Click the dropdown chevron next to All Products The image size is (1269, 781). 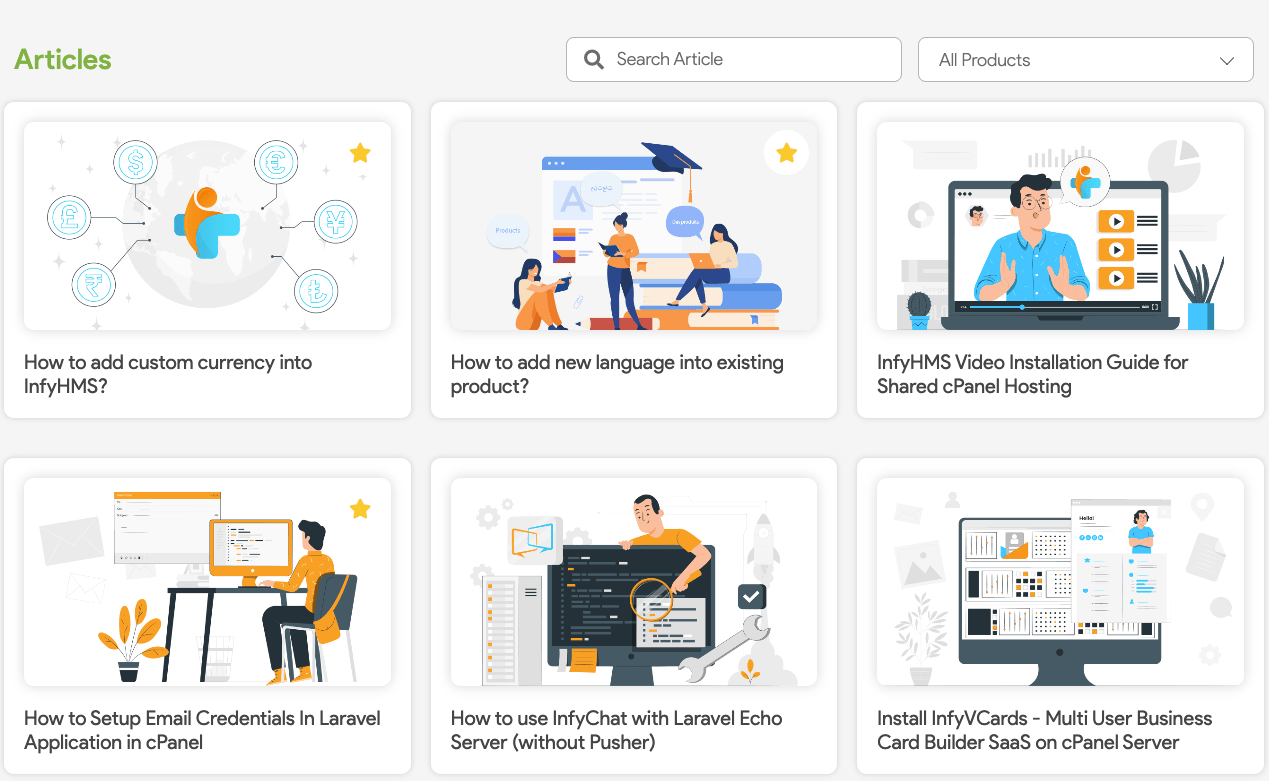[1227, 60]
